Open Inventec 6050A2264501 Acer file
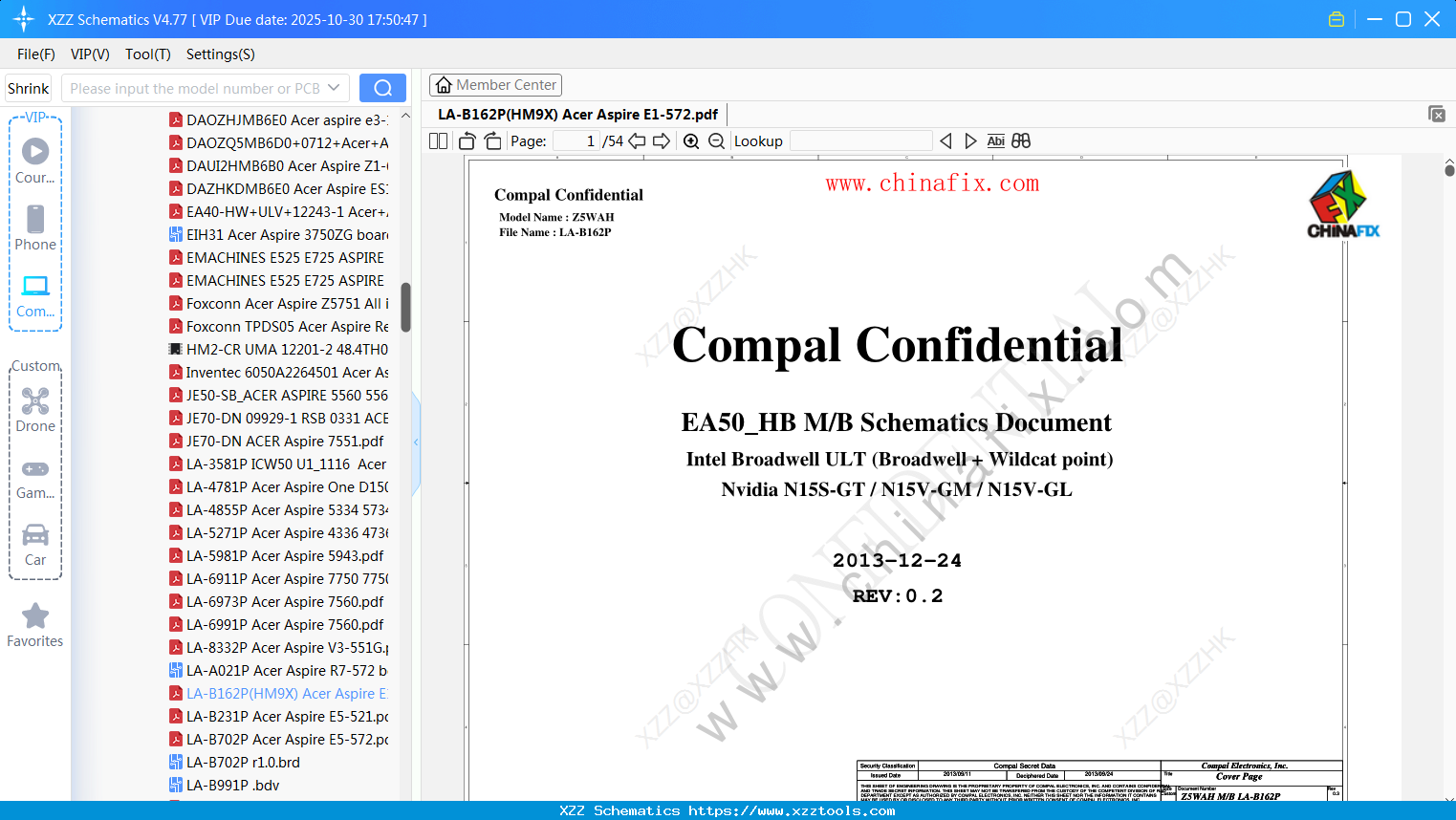 coord(278,373)
